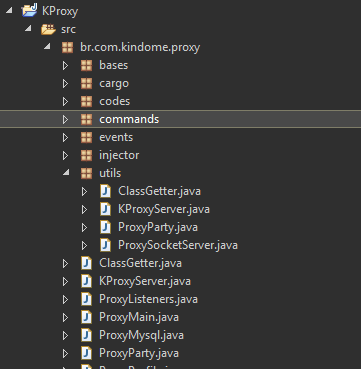Select the src folder label
Image resolution: width=361 pixels, height=369 pixels.
68,29
